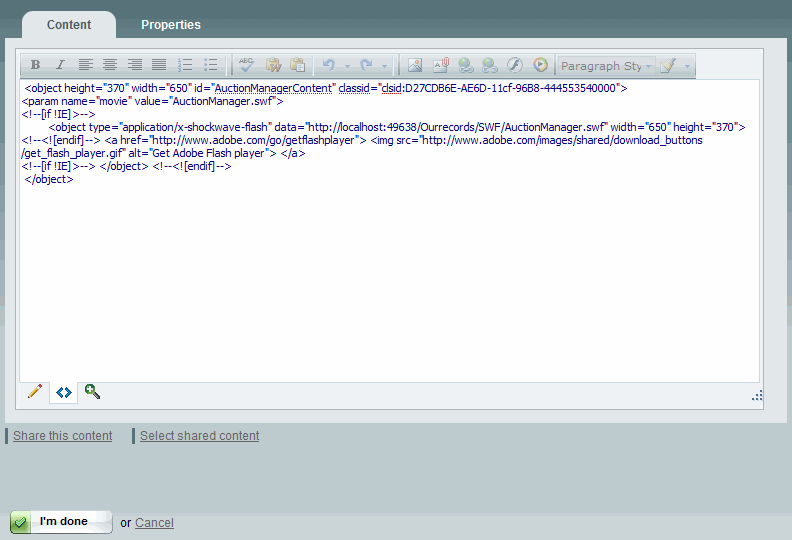Run the spell checker

(246, 65)
